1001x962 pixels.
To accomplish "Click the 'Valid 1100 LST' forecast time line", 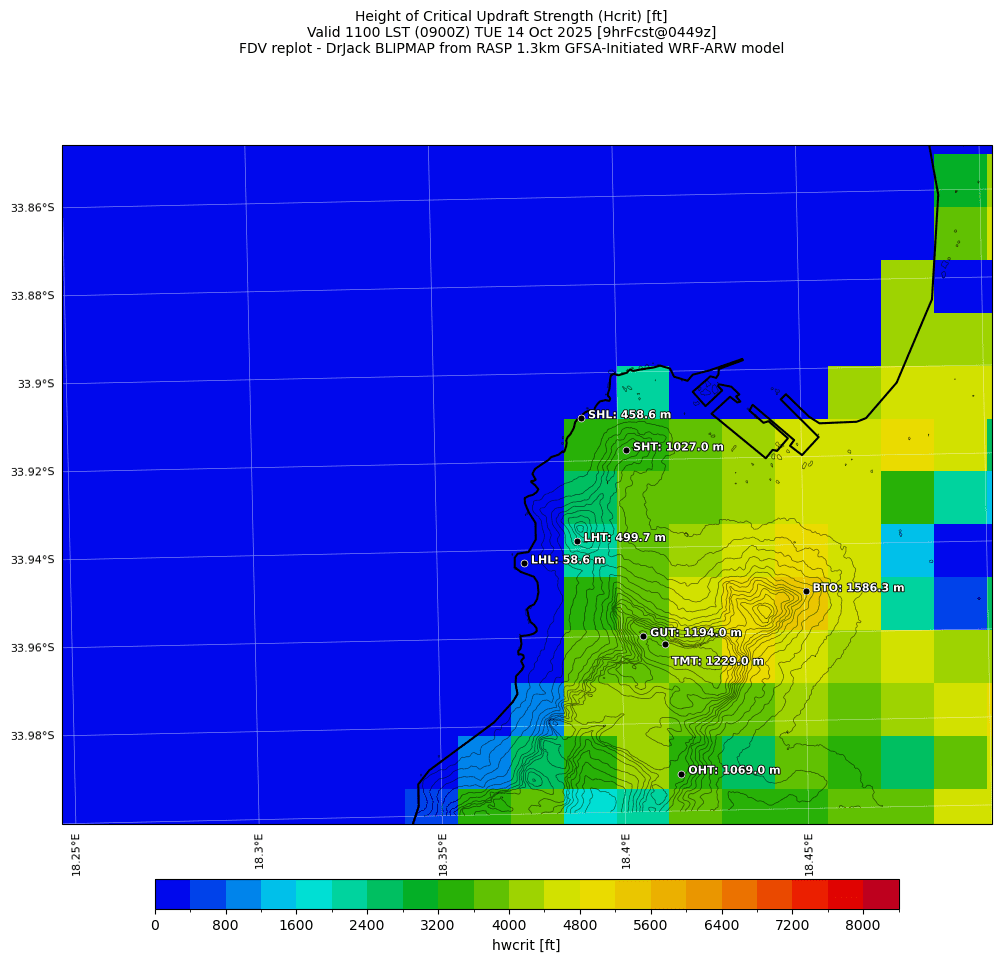I will click(x=511, y=32).
